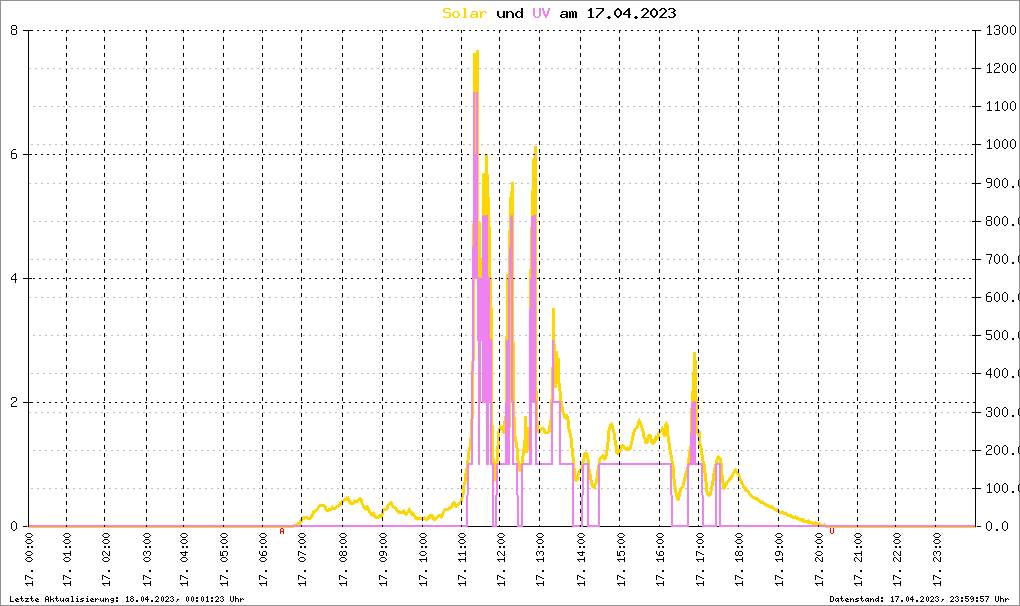Viewport: 1020px width, 606px height.
Task: Click the time label '17. 20:00'
Action: pos(820,559)
